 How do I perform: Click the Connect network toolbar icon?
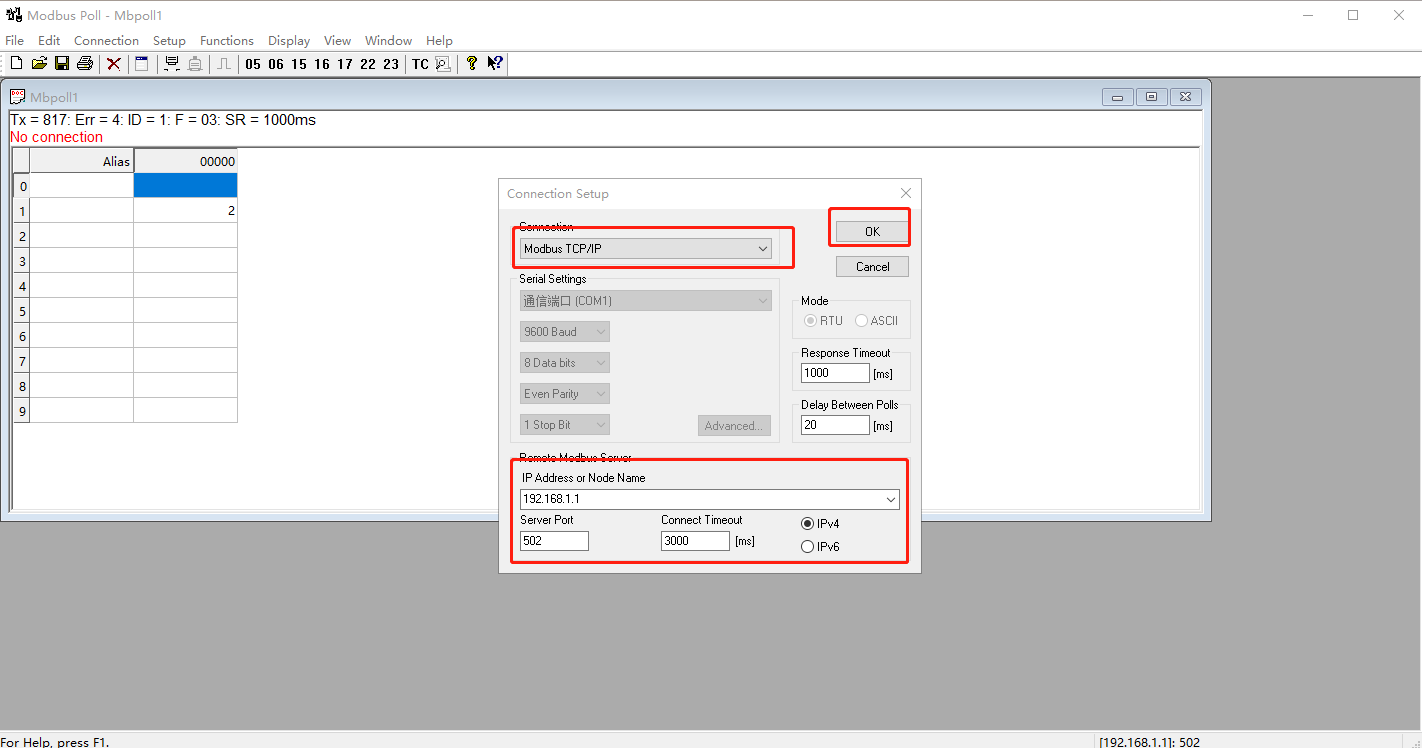171,64
